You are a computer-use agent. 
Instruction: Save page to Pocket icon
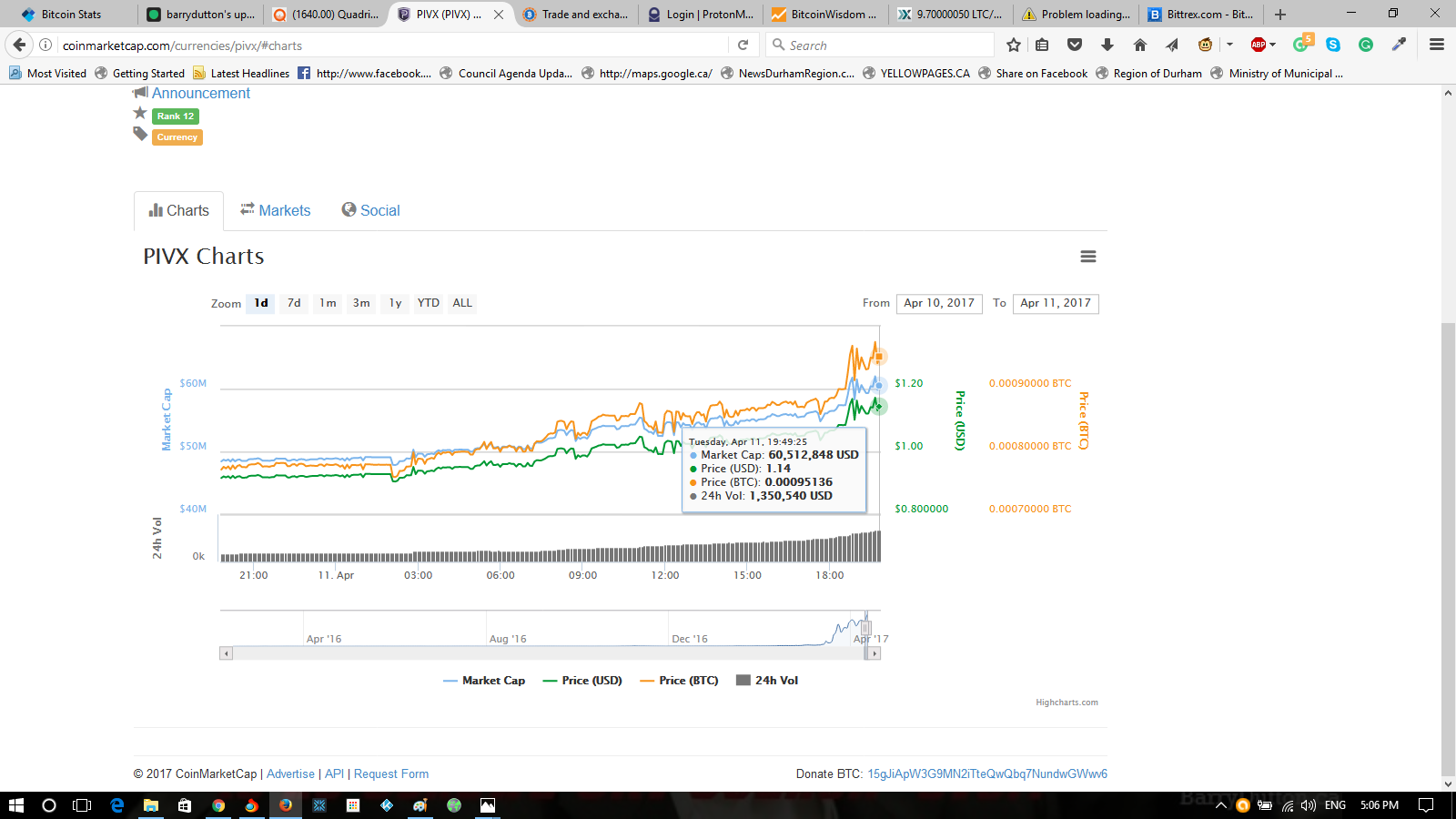coord(1075,45)
